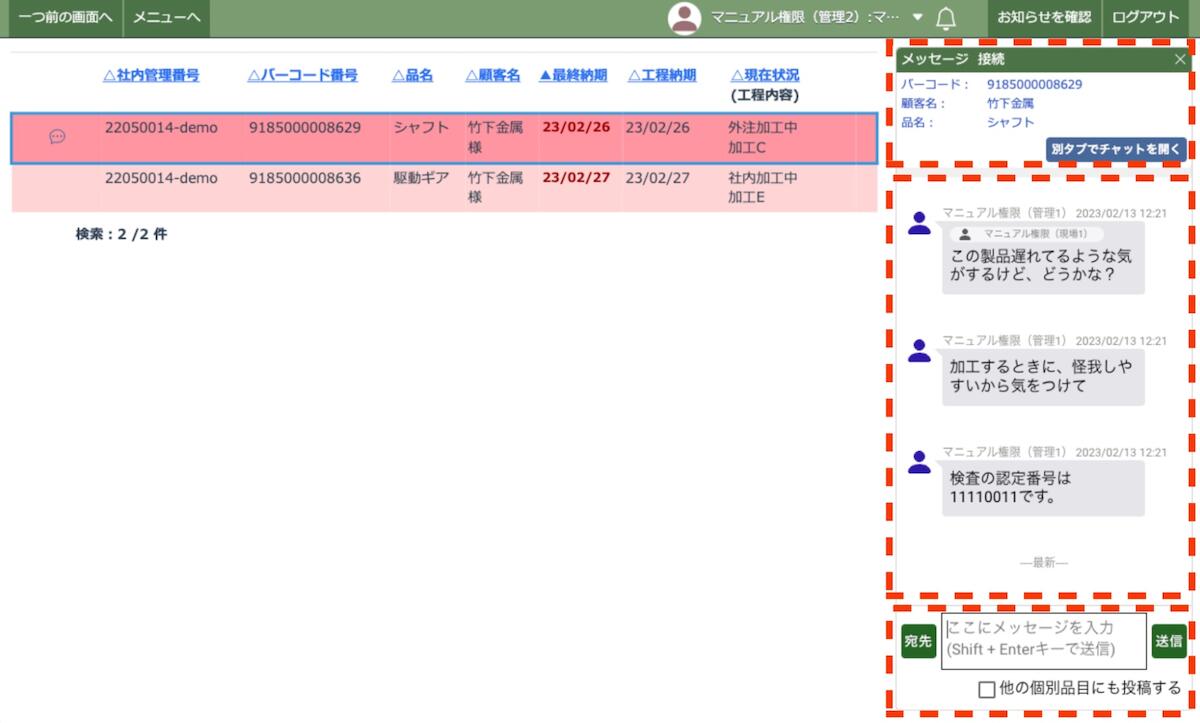The height and width of the screenshot is (723, 1200).
Task: Click the sender avatar beside the first chat message
Action: coord(919,224)
